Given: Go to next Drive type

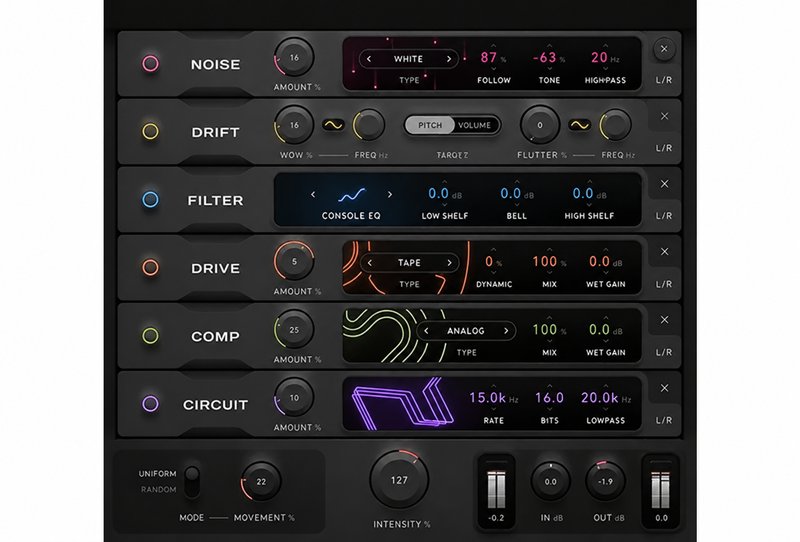Looking at the screenshot, I should 449,263.
